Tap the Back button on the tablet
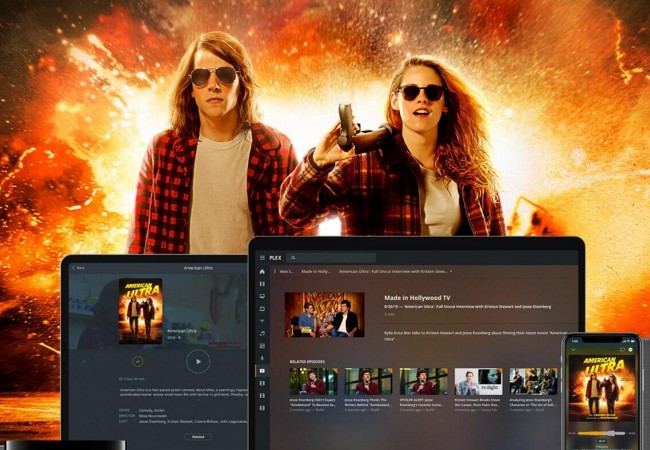This screenshot has height=450, width=650. (x=78, y=268)
